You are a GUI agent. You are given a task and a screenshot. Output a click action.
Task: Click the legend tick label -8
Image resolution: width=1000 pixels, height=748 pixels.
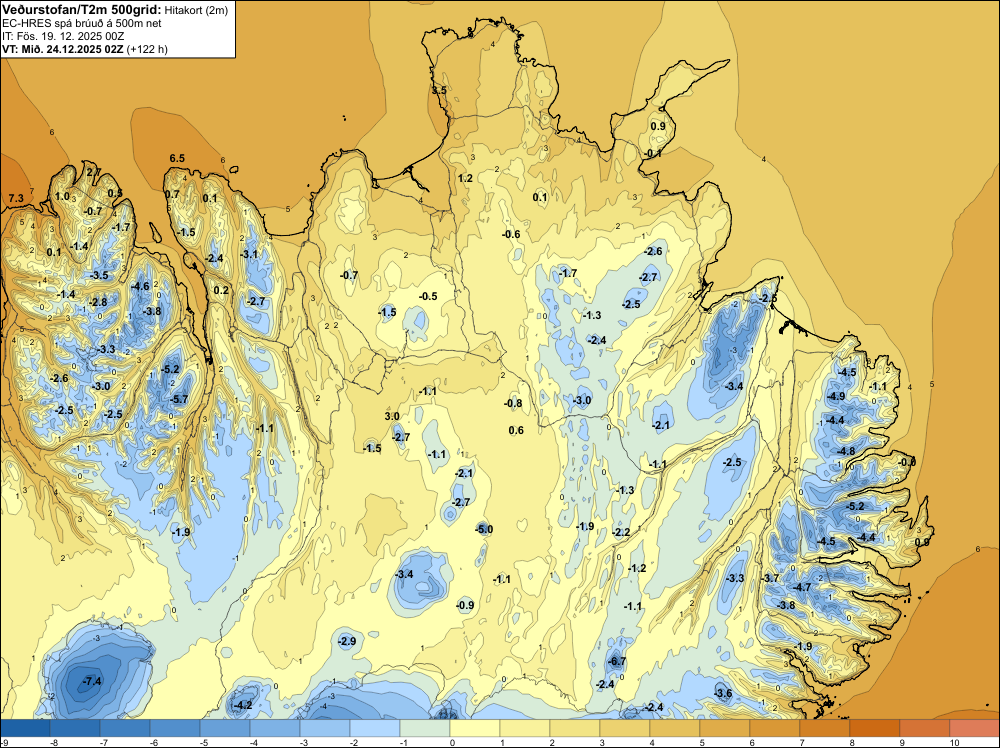pyautogui.click(x=54, y=742)
